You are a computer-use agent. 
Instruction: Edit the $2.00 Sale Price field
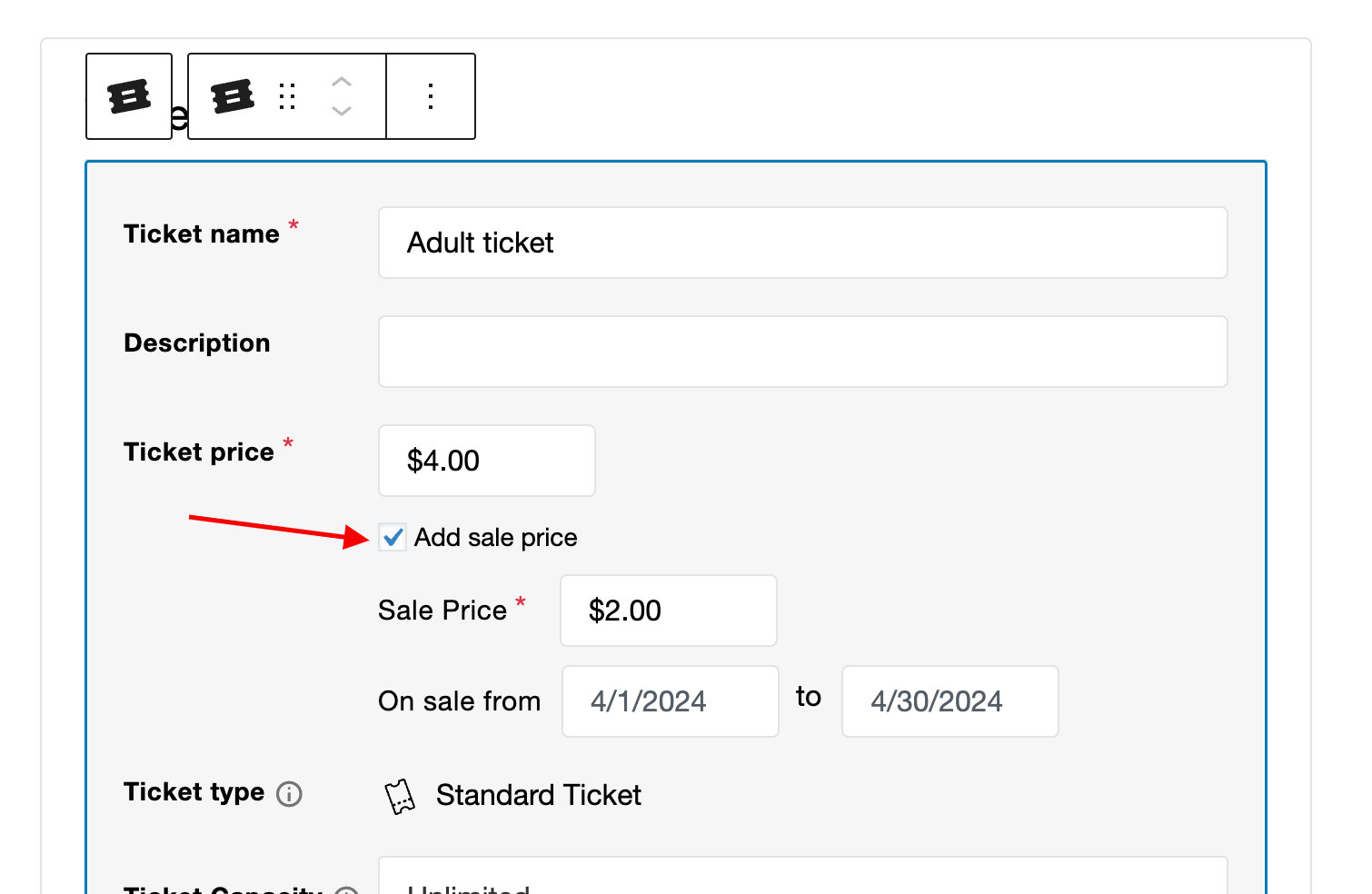click(x=668, y=611)
